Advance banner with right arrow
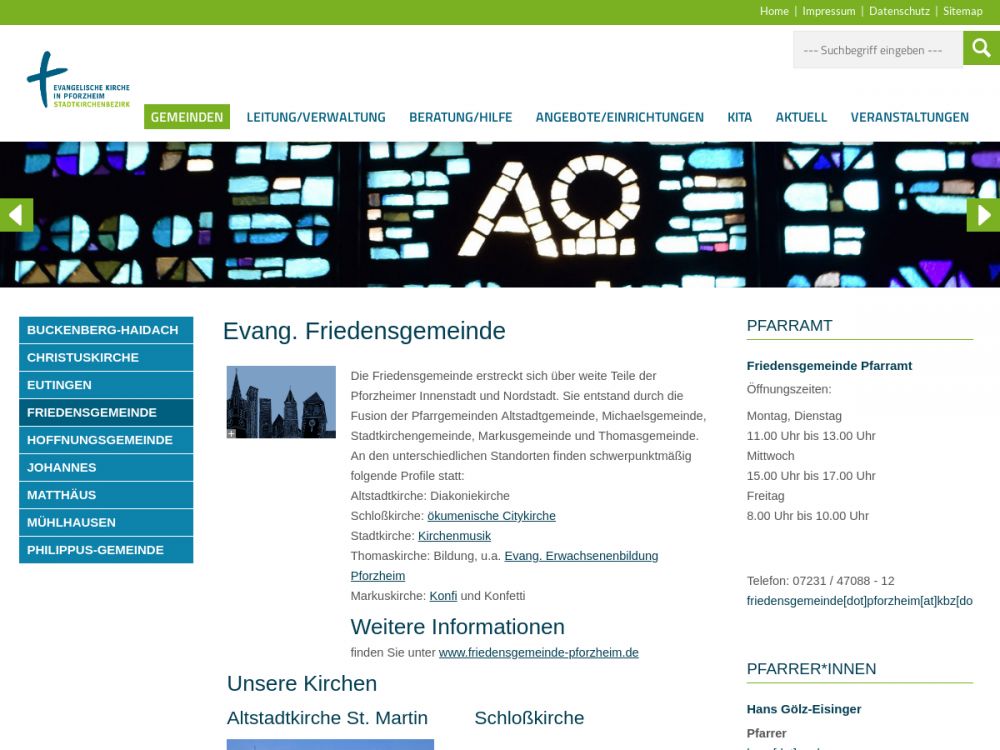1000x750 pixels. (983, 215)
